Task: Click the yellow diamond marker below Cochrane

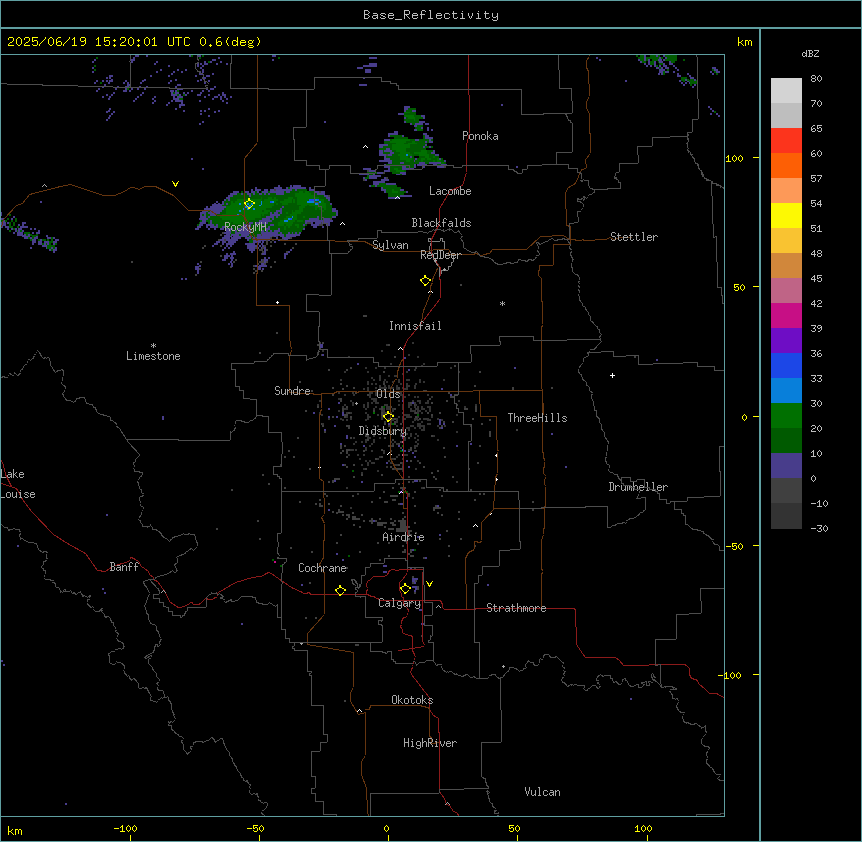Action: pos(340,591)
